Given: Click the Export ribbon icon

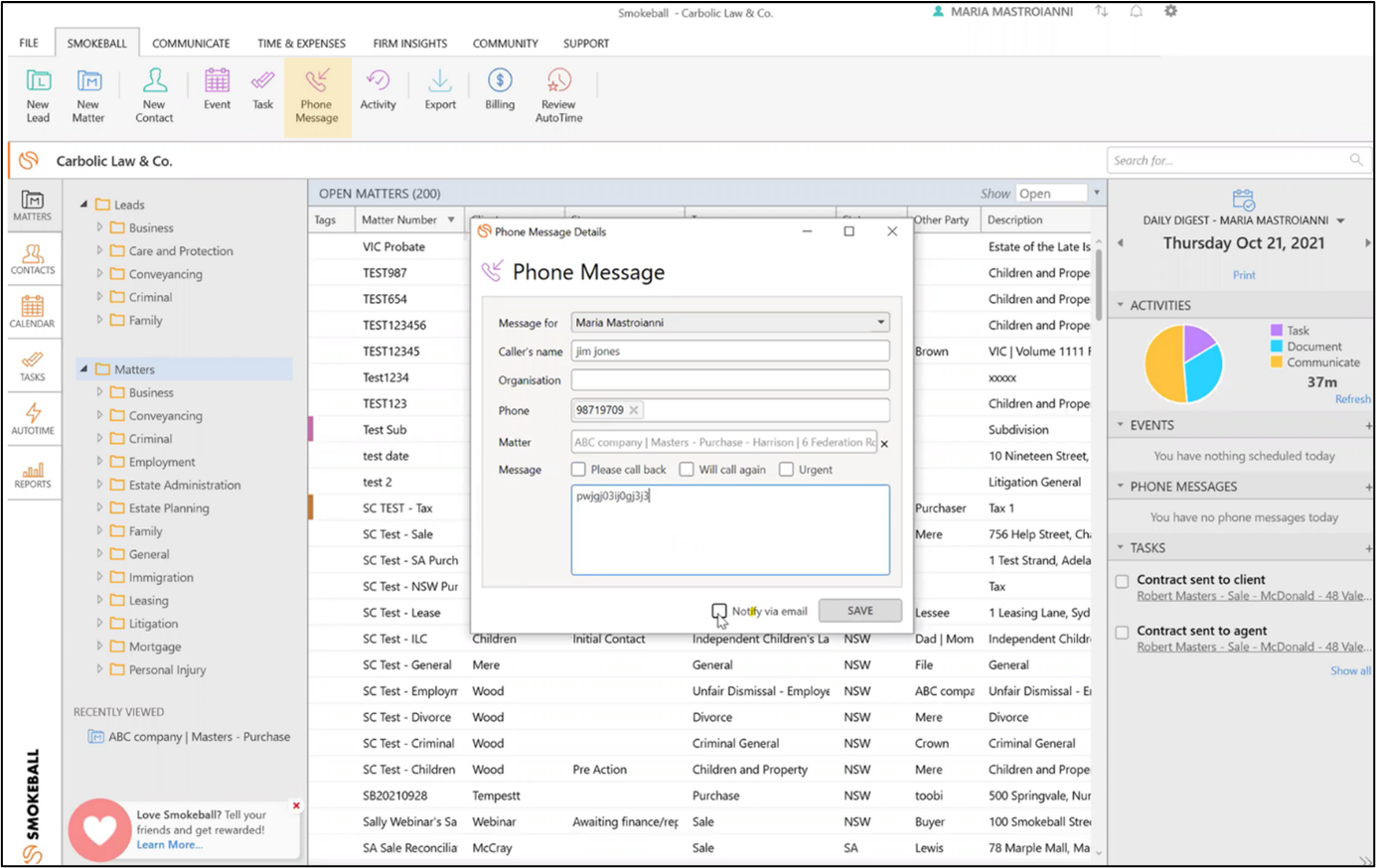Looking at the screenshot, I should tap(440, 89).
